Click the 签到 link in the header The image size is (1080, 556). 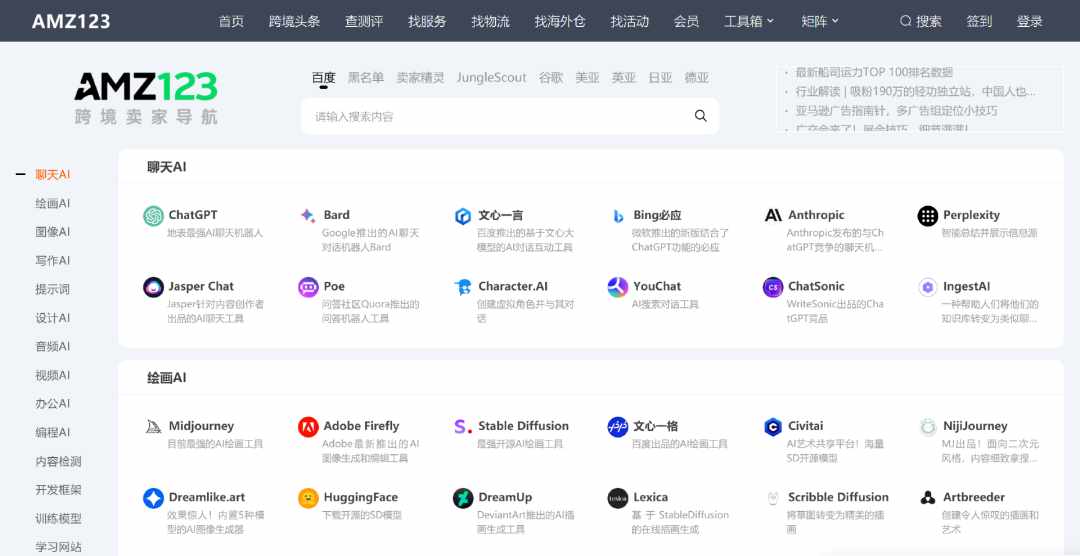pos(979,21)
